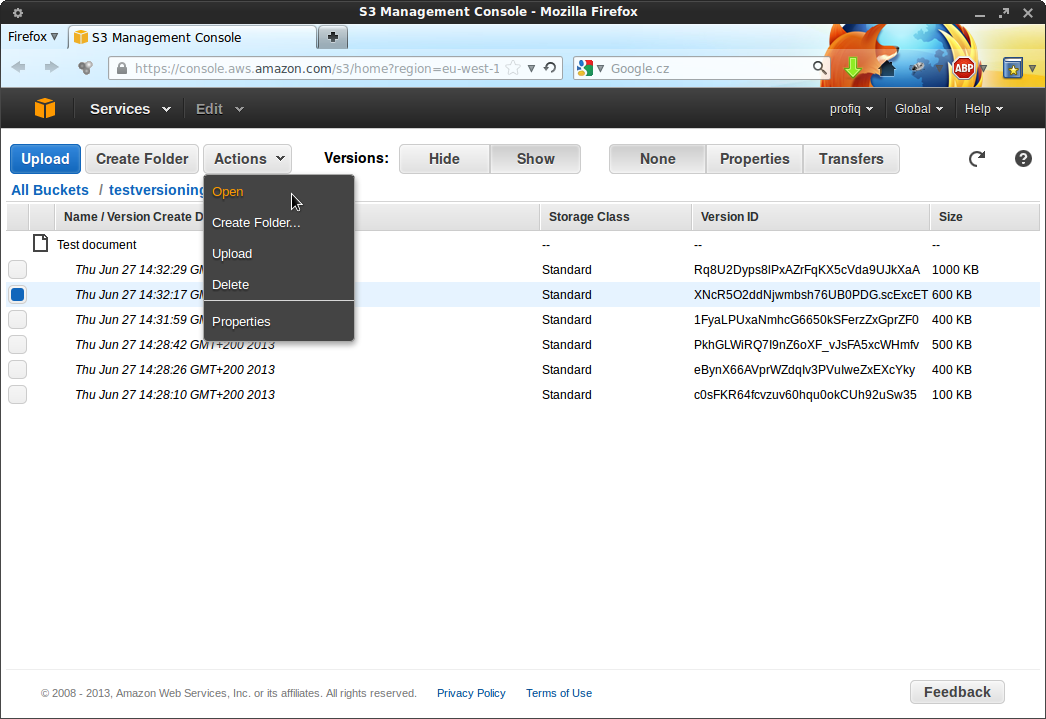This screenshot has width=1046, height=719.
Task: Click version ID c0sFKR64fcvzuv60hqu0okCUh92uSw35
Action: pos(805,394)
